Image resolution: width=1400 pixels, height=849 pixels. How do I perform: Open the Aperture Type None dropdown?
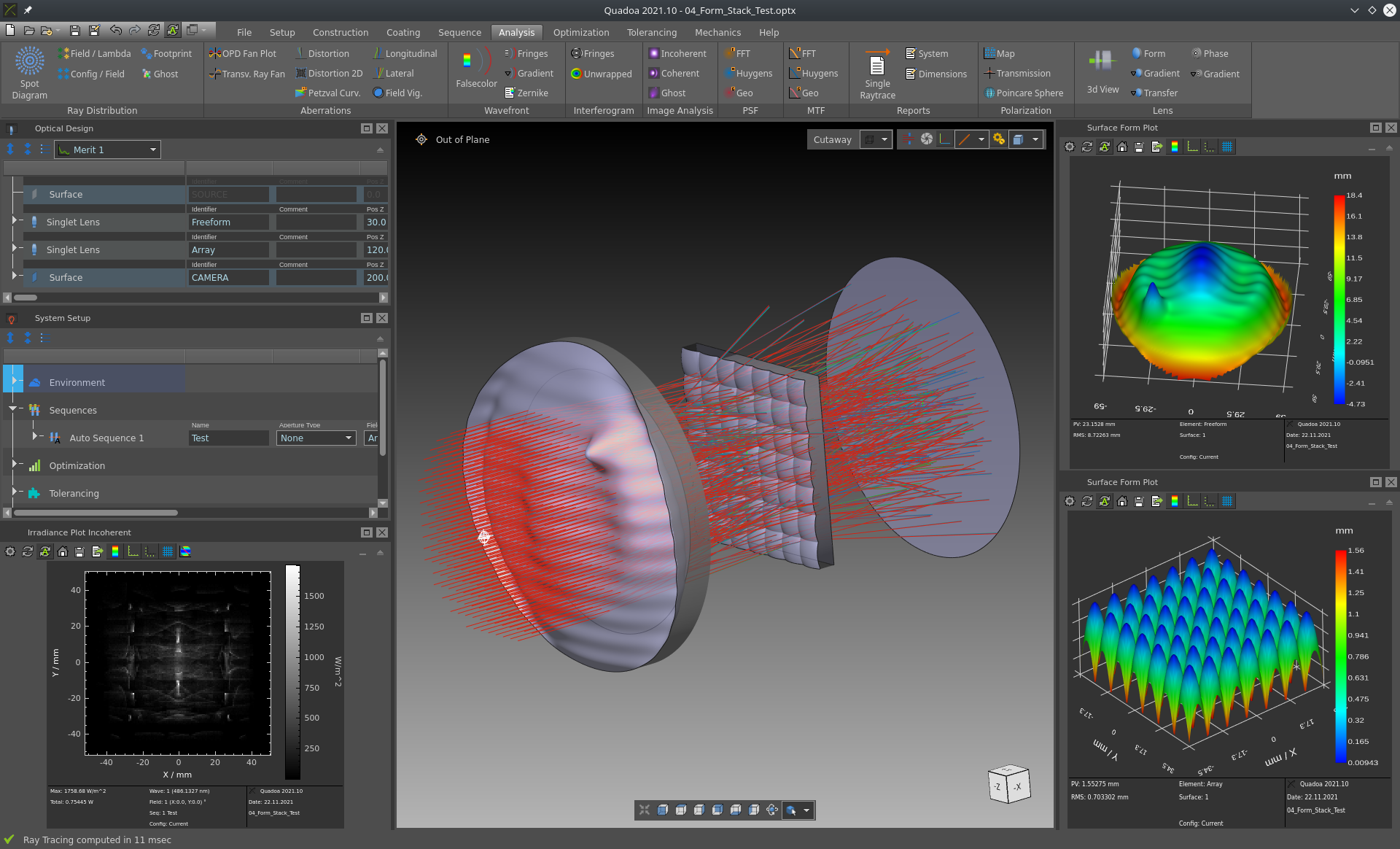click(316, 438)
